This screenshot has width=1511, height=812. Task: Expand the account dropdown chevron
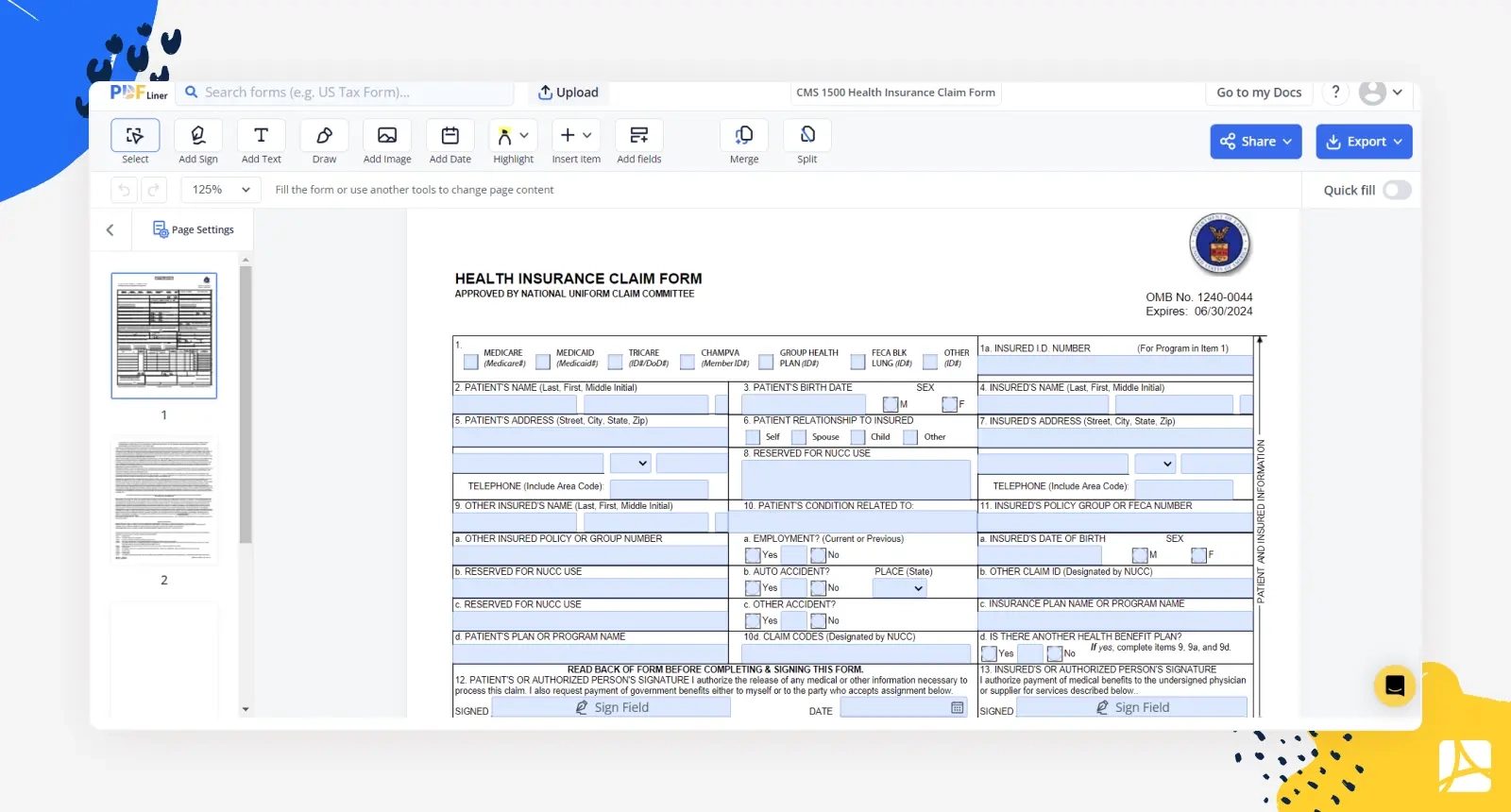point(1398,93)
